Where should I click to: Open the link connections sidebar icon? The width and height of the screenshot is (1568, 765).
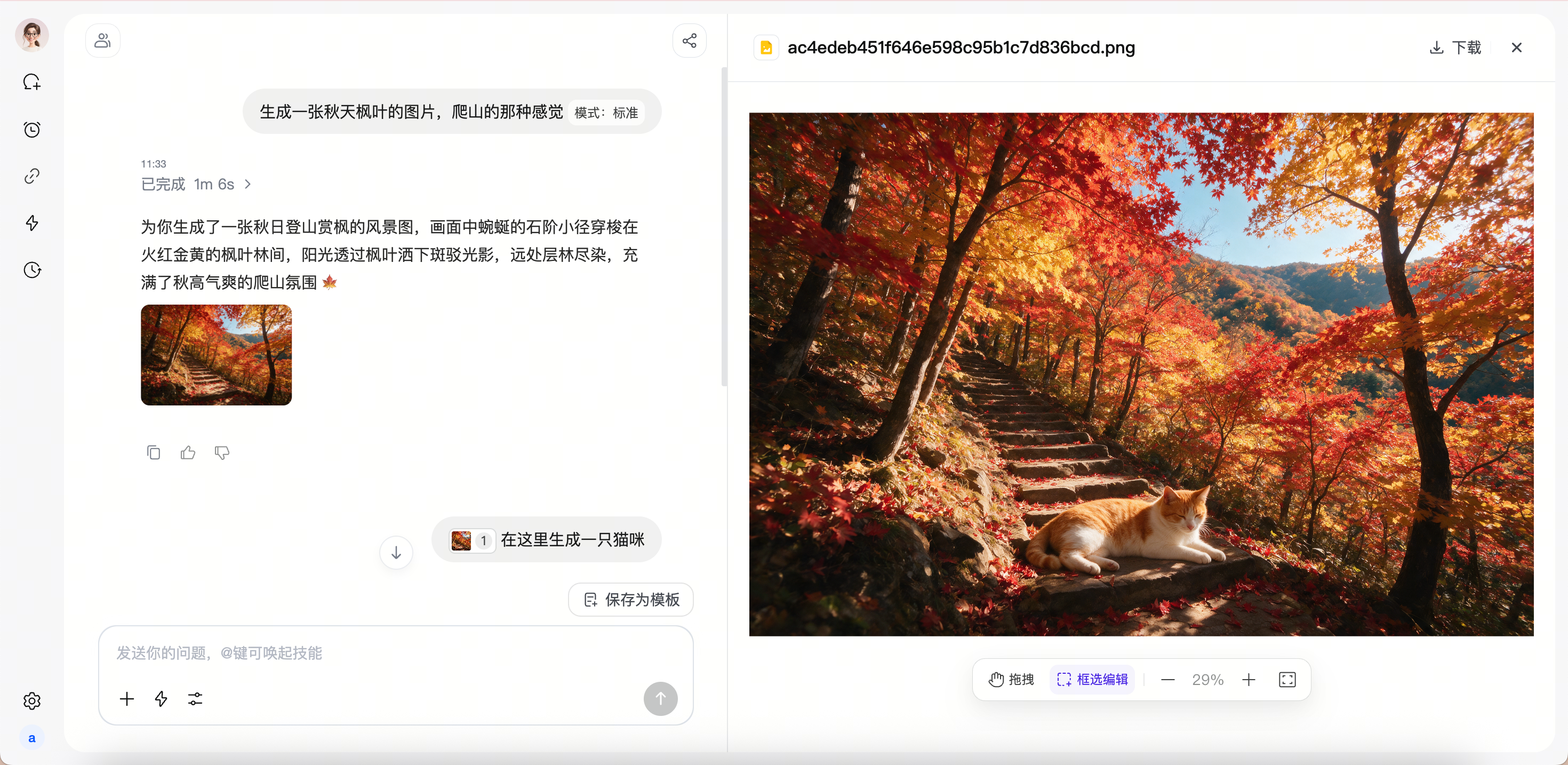31,176
